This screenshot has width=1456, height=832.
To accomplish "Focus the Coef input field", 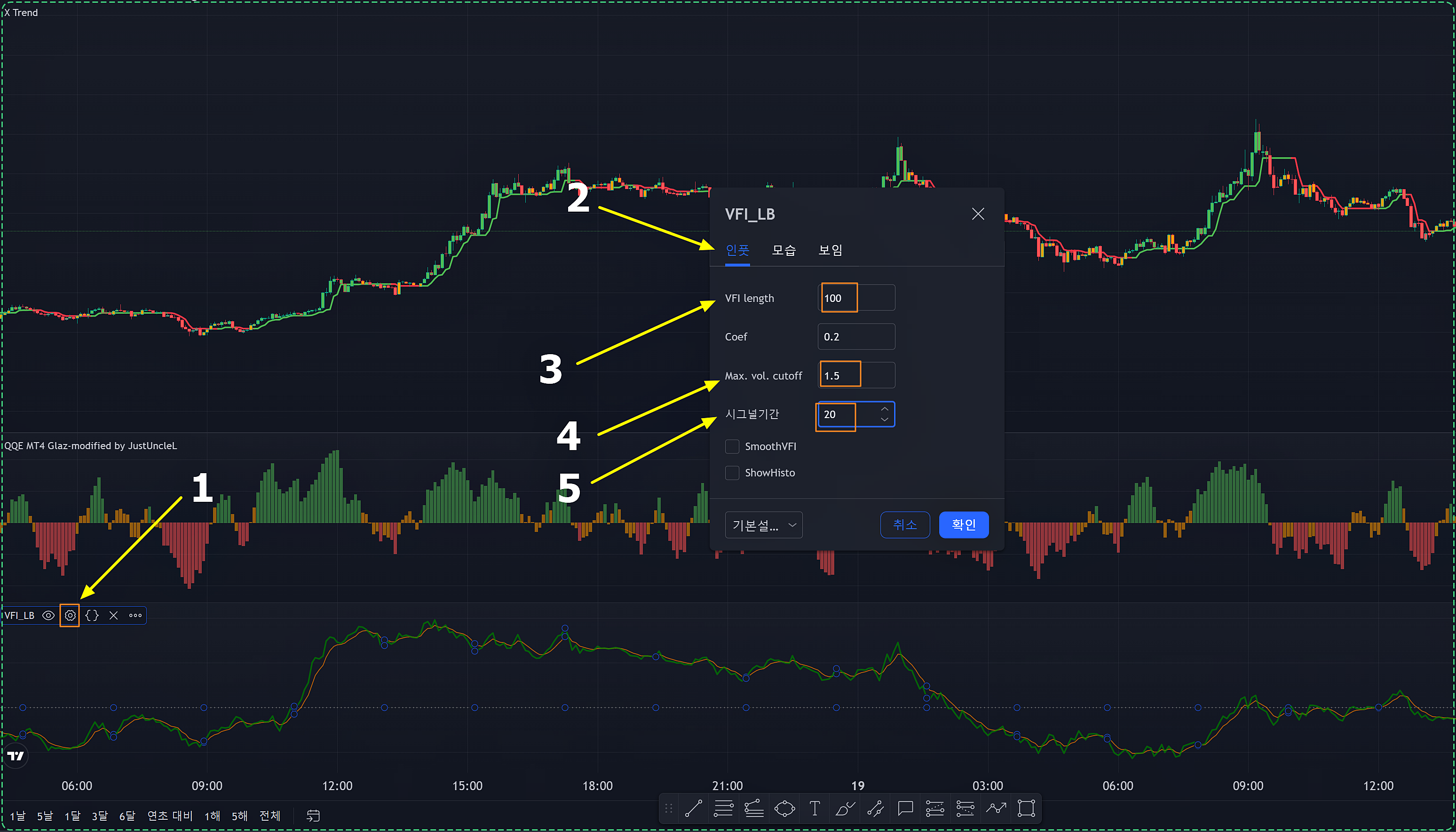I will click(x=856, y=337).
